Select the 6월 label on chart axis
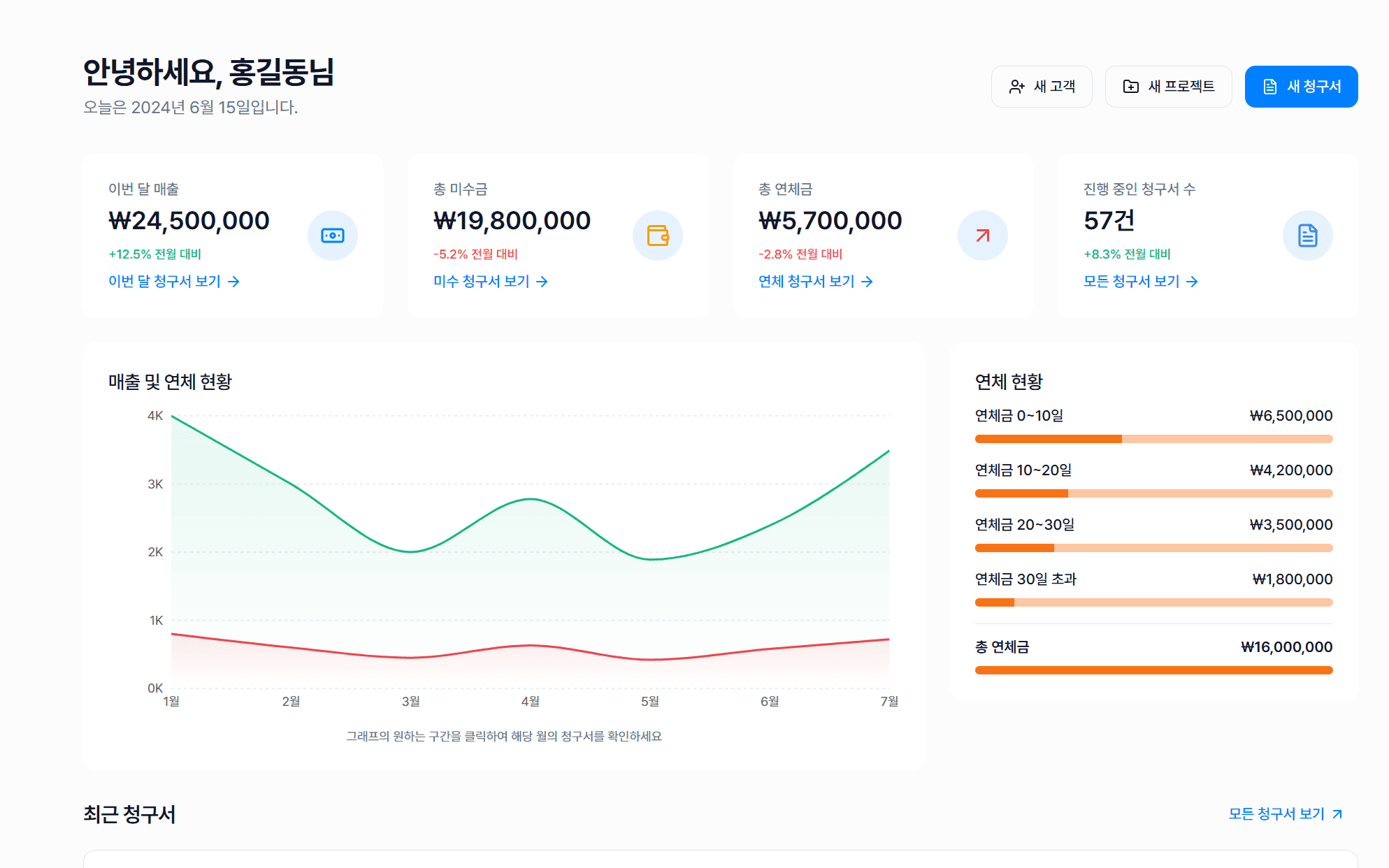This screenshot has width=1389, height=868. coord(770,701)
